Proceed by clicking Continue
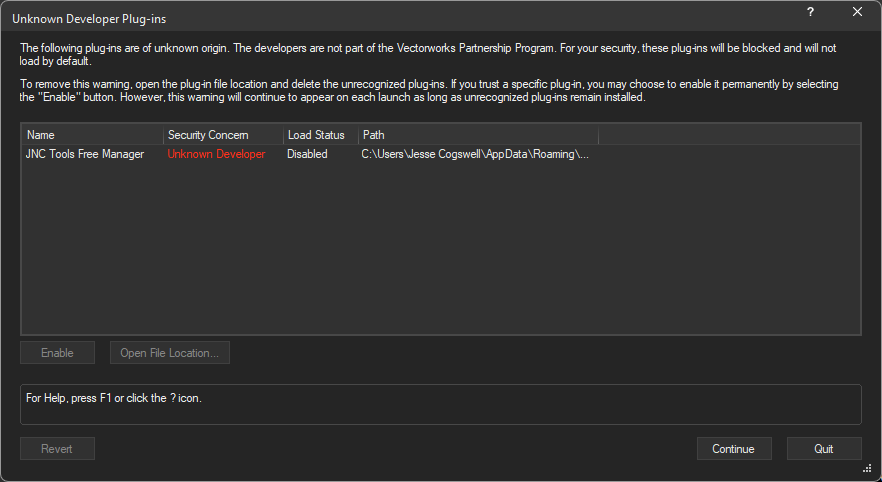 (733, 449)
